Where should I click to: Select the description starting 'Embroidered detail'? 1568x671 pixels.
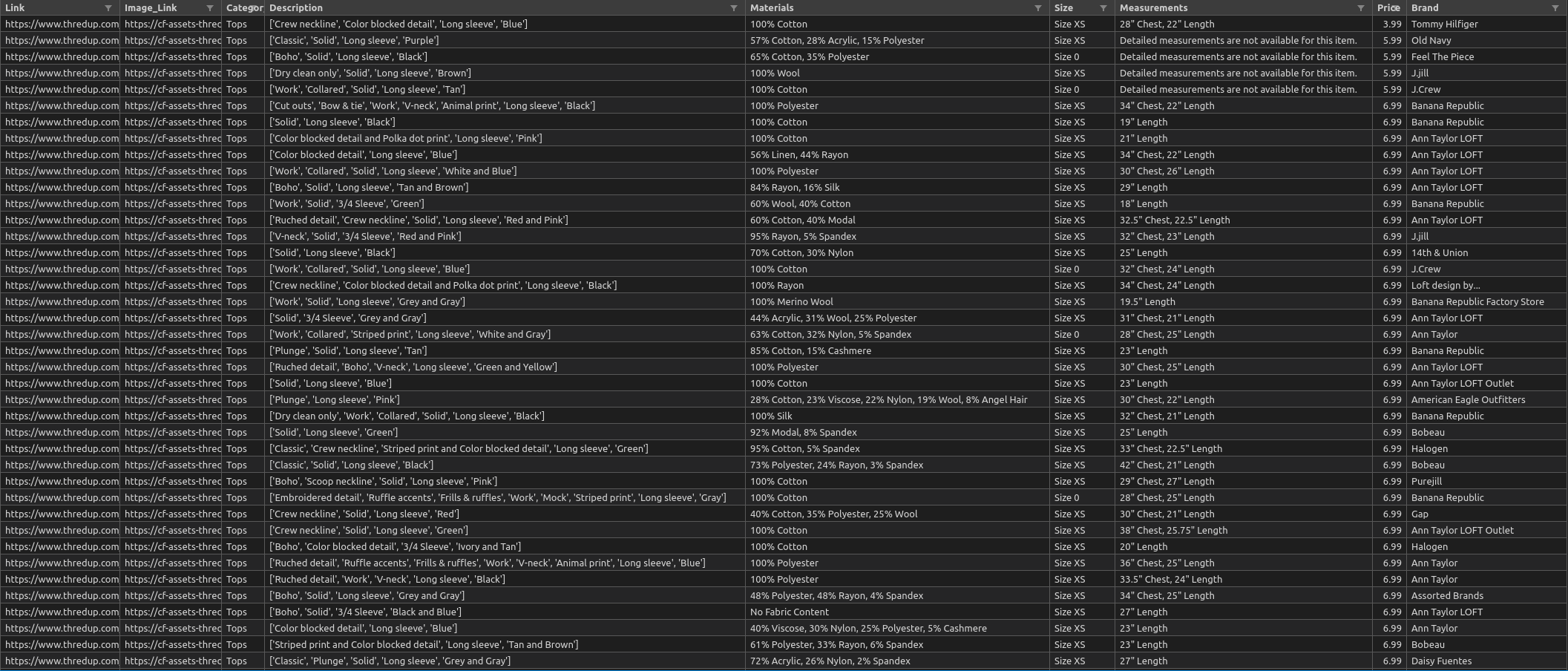pos(505,498)
